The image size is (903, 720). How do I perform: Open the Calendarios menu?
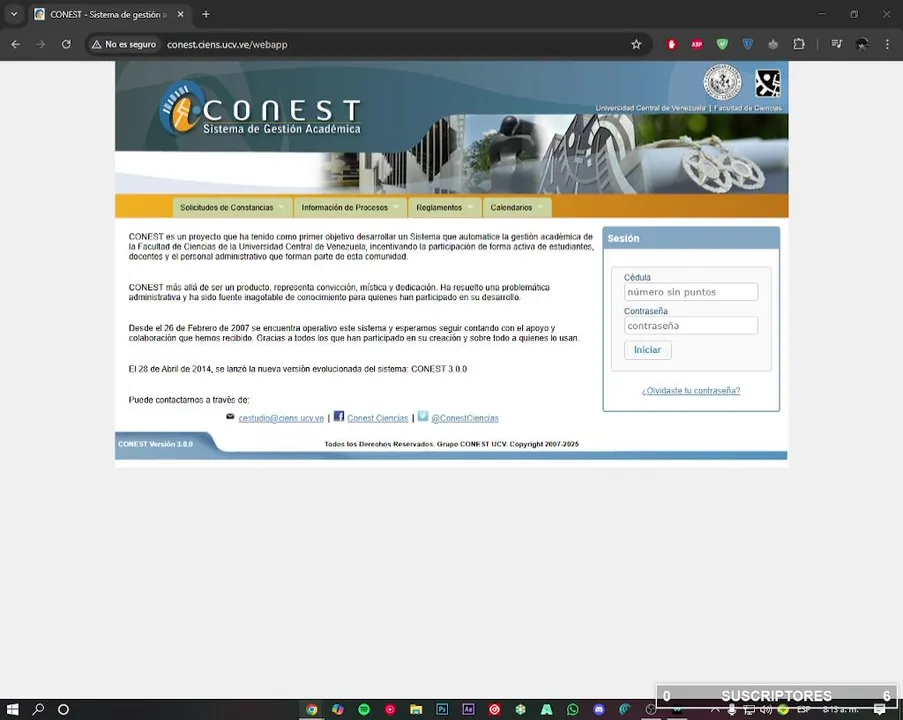517,207
